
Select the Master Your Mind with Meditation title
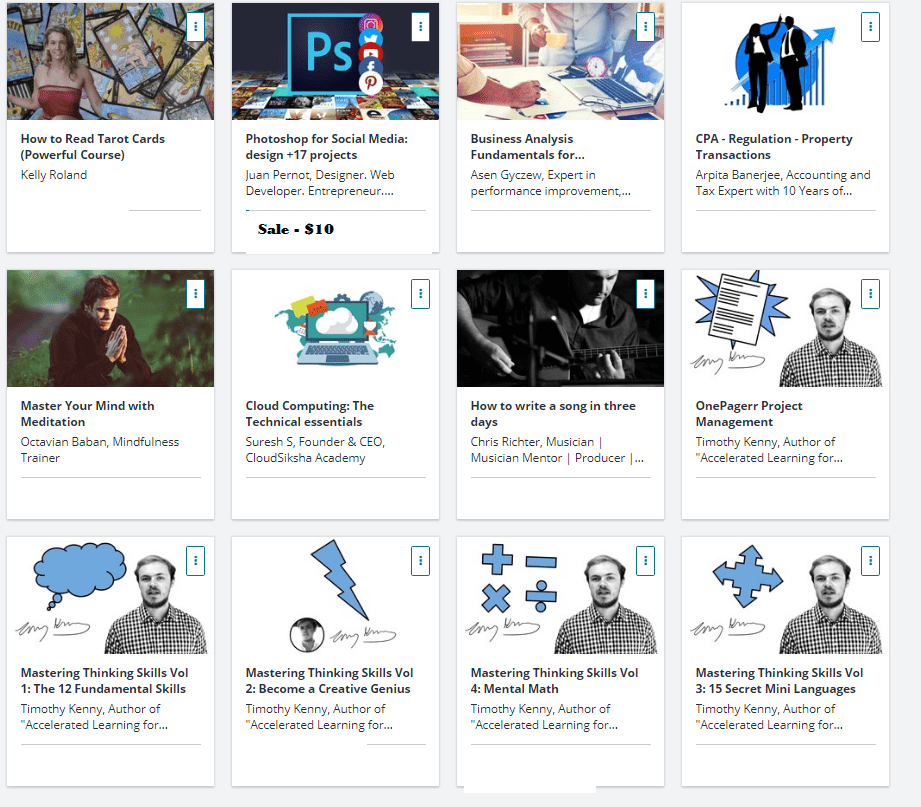(x=88, y=414)
